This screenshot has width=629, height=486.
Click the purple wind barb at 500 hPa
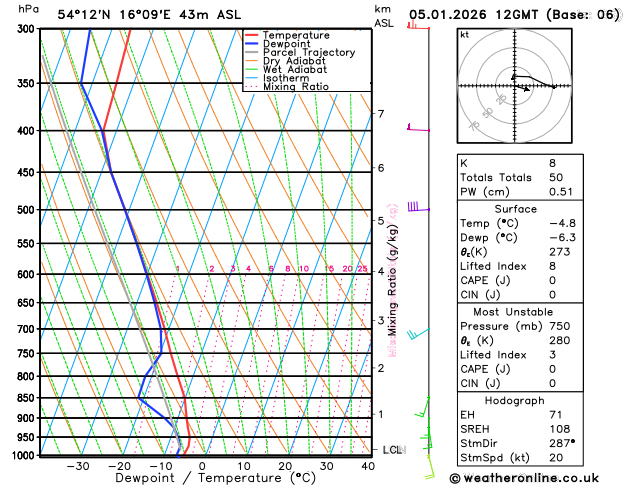pos(418,207)
